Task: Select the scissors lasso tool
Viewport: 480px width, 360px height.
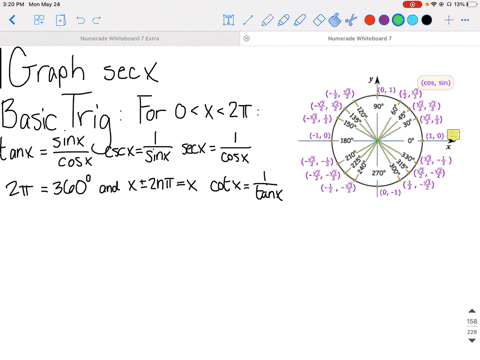Action: click(x=351, y=20)
